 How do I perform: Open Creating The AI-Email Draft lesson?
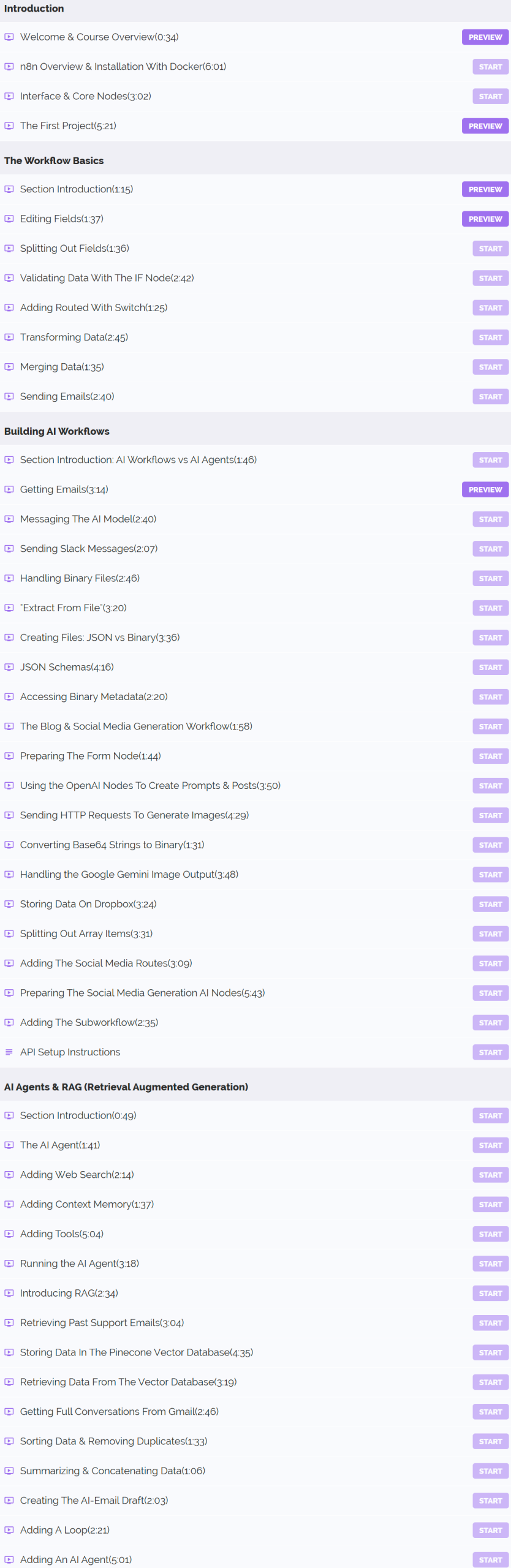(94, 1501)
